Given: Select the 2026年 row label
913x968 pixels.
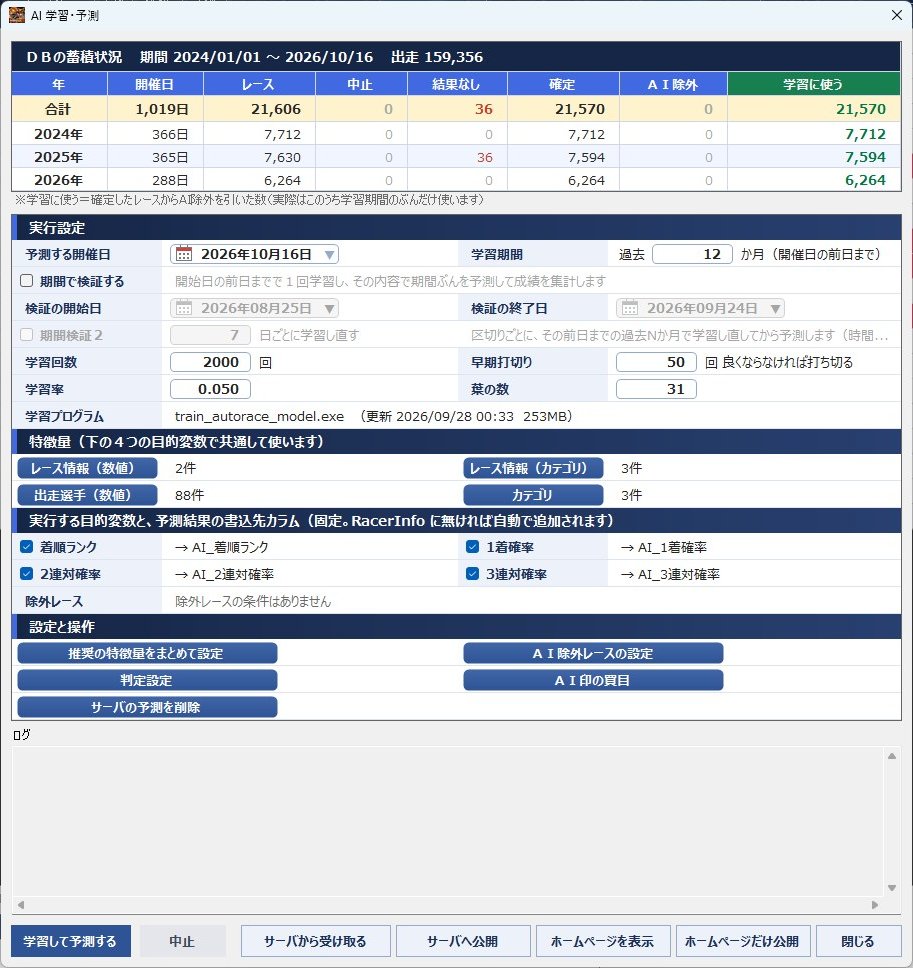Looking at the screenshot, I should (x=59, y=180).
